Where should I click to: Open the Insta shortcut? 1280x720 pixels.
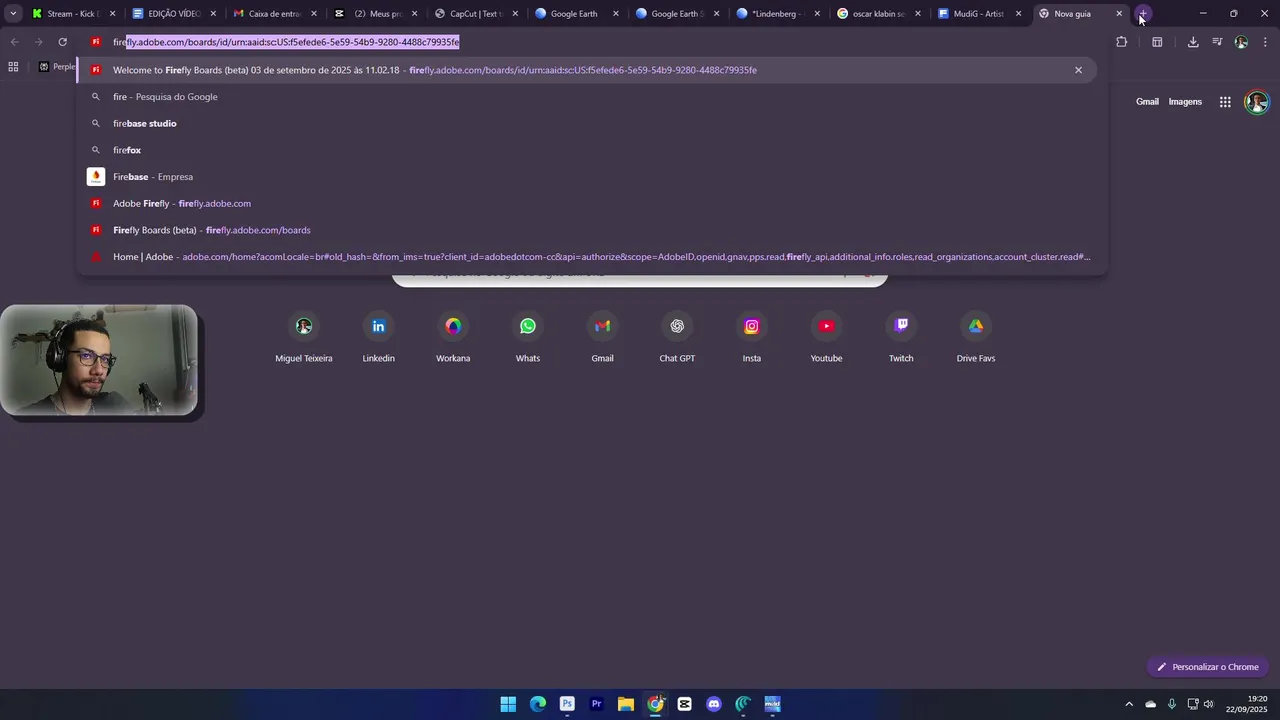pyautogui.click(x=752, y=337)
